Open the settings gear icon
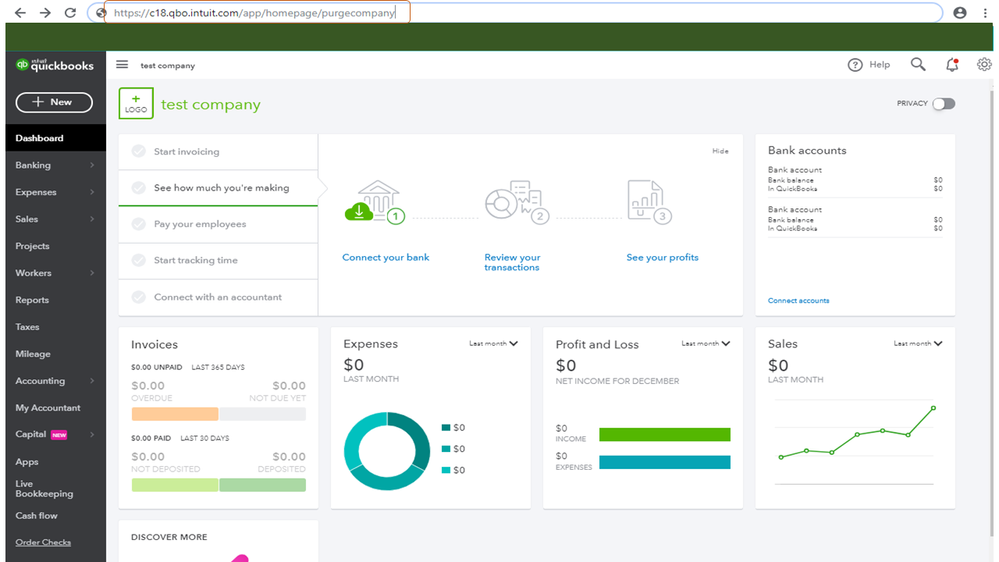The width and height of the screenshot is (999, 562). click(984, 65)
